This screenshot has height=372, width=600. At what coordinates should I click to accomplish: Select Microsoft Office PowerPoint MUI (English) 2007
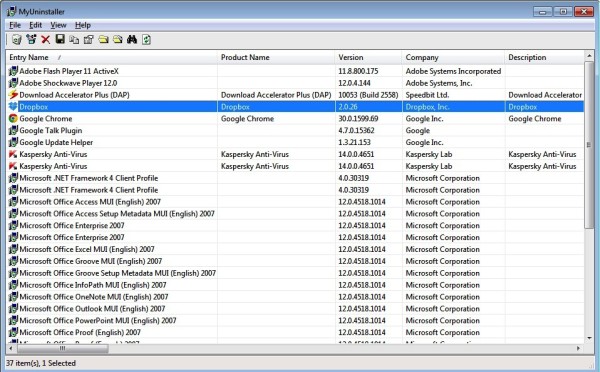click(98, 320)
